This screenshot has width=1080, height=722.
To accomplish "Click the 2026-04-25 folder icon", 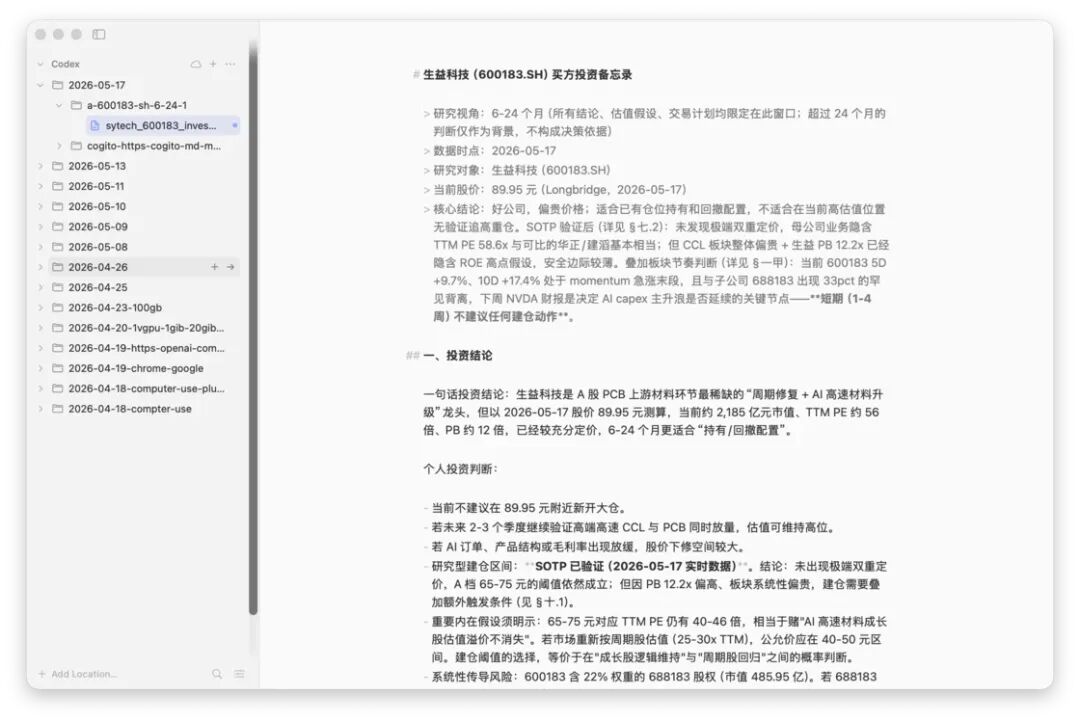I will [x=58, y=287].
